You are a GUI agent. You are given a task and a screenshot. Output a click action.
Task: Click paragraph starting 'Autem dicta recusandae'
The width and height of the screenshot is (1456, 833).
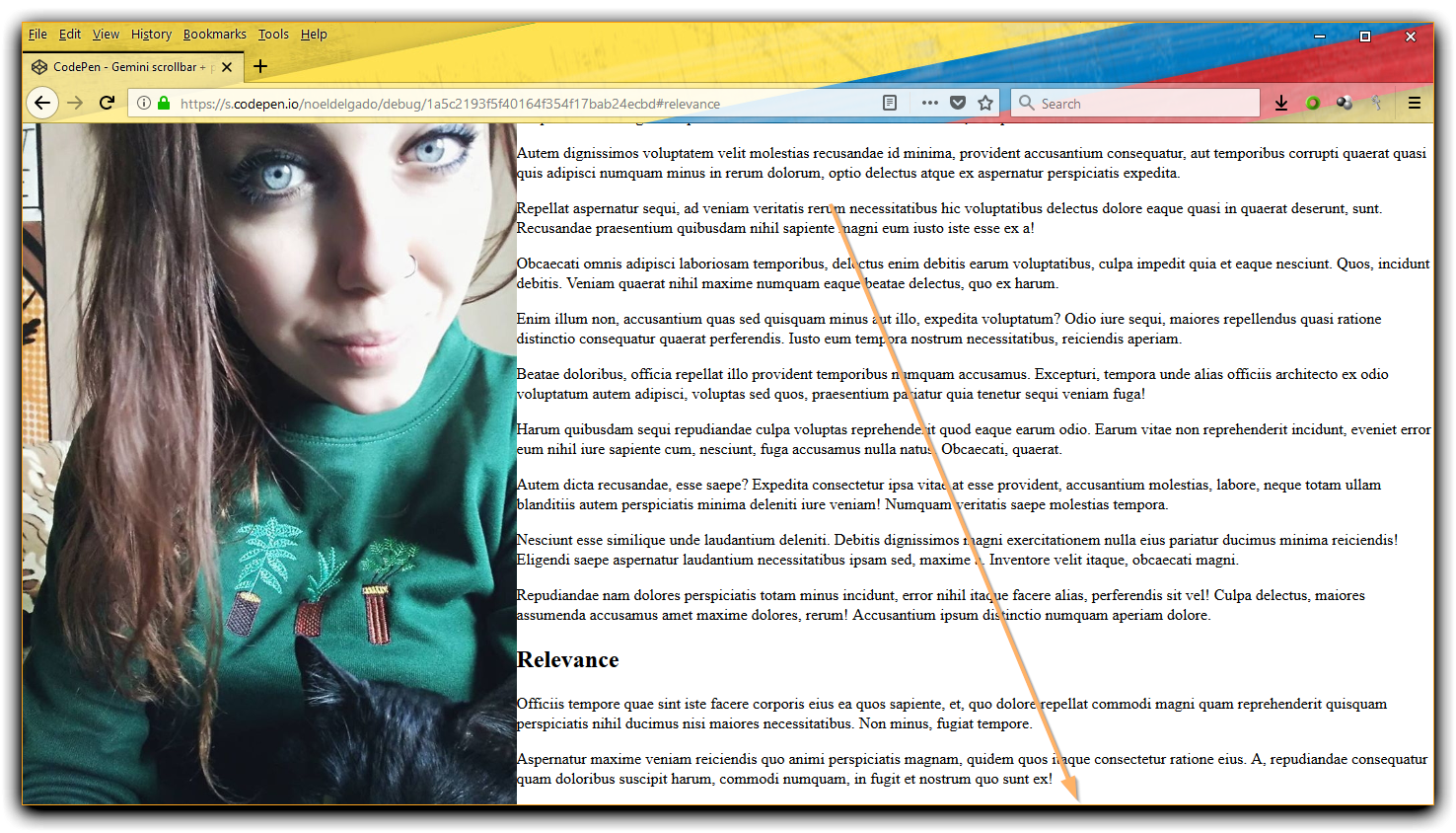949,494
